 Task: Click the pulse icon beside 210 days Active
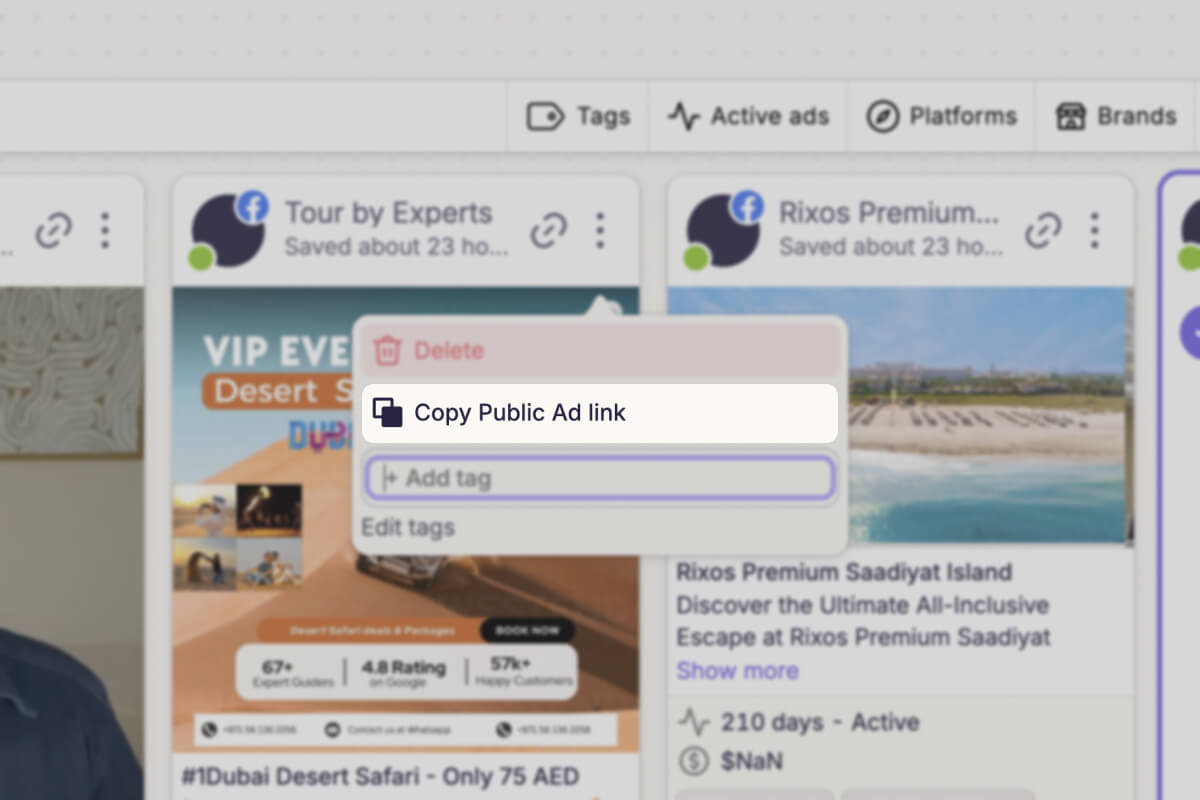(x=693, y=722)
